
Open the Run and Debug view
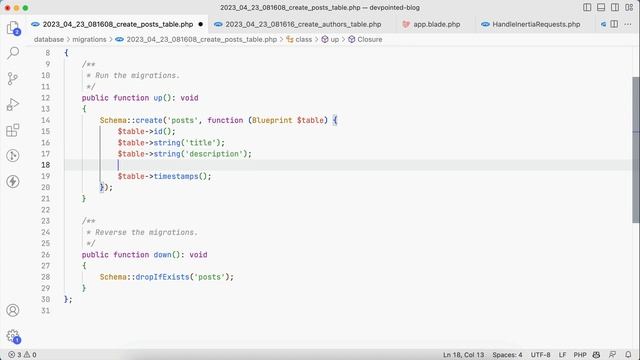click(13, 104)
